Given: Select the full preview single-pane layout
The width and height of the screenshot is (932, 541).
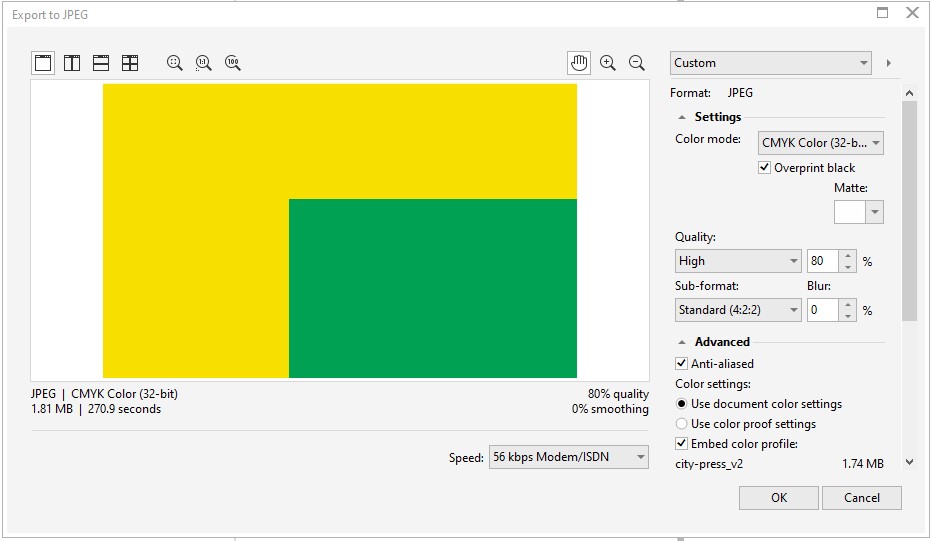Looking at the screenshot, I should tap(43, 63).
